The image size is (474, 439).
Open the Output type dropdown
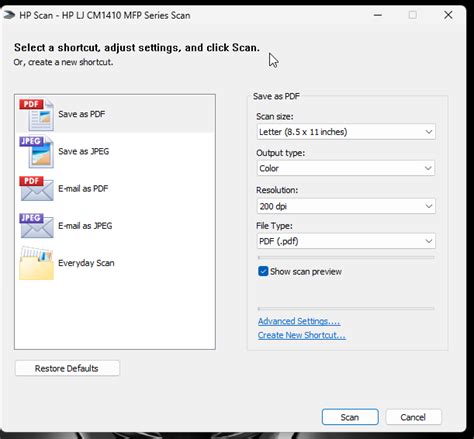click(346, 168)
